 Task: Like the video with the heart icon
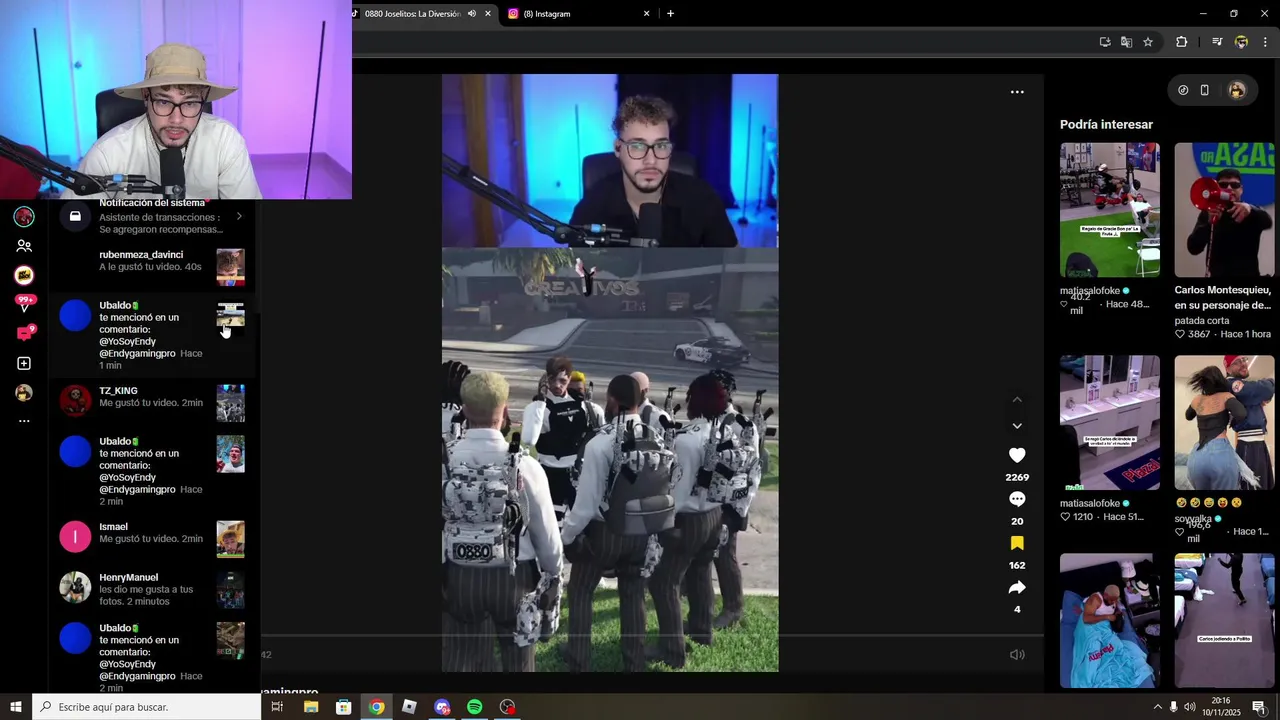click(x=1017, y=455)
